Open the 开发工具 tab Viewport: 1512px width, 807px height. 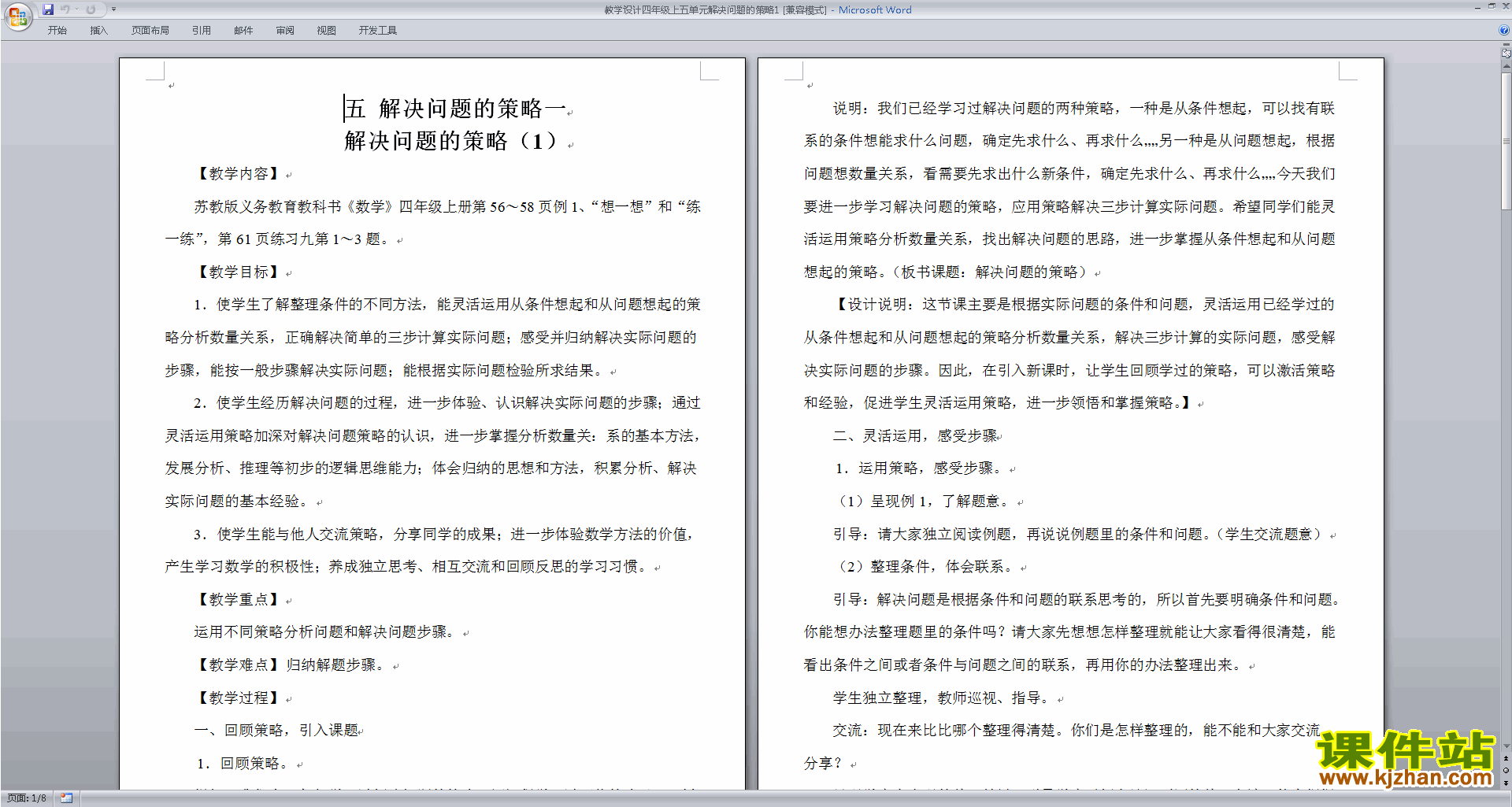coord(378,31)
